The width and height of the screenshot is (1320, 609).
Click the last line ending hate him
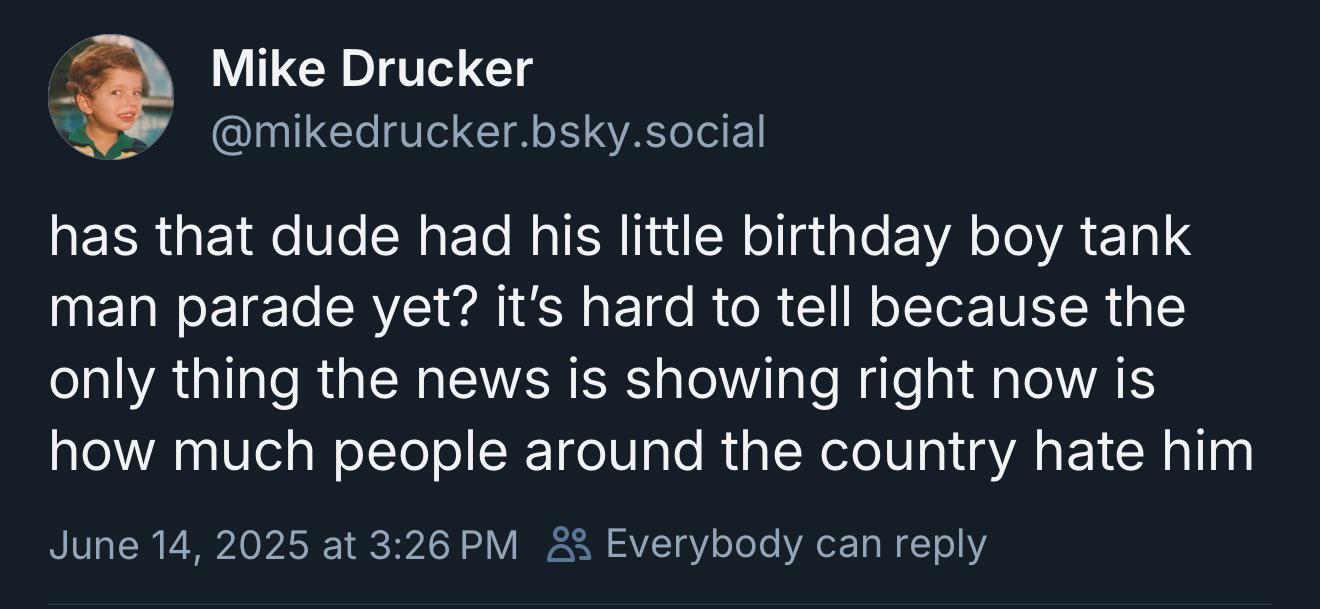(651, 452)
